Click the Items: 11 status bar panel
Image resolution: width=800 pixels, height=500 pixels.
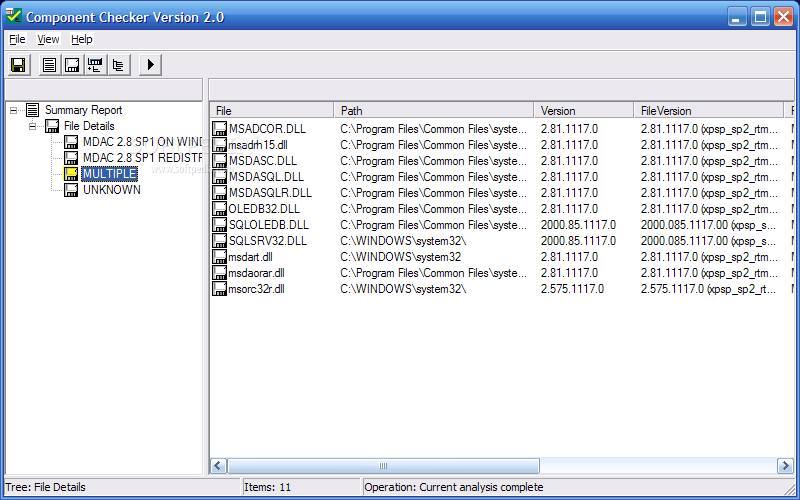[x=300, y=487]
